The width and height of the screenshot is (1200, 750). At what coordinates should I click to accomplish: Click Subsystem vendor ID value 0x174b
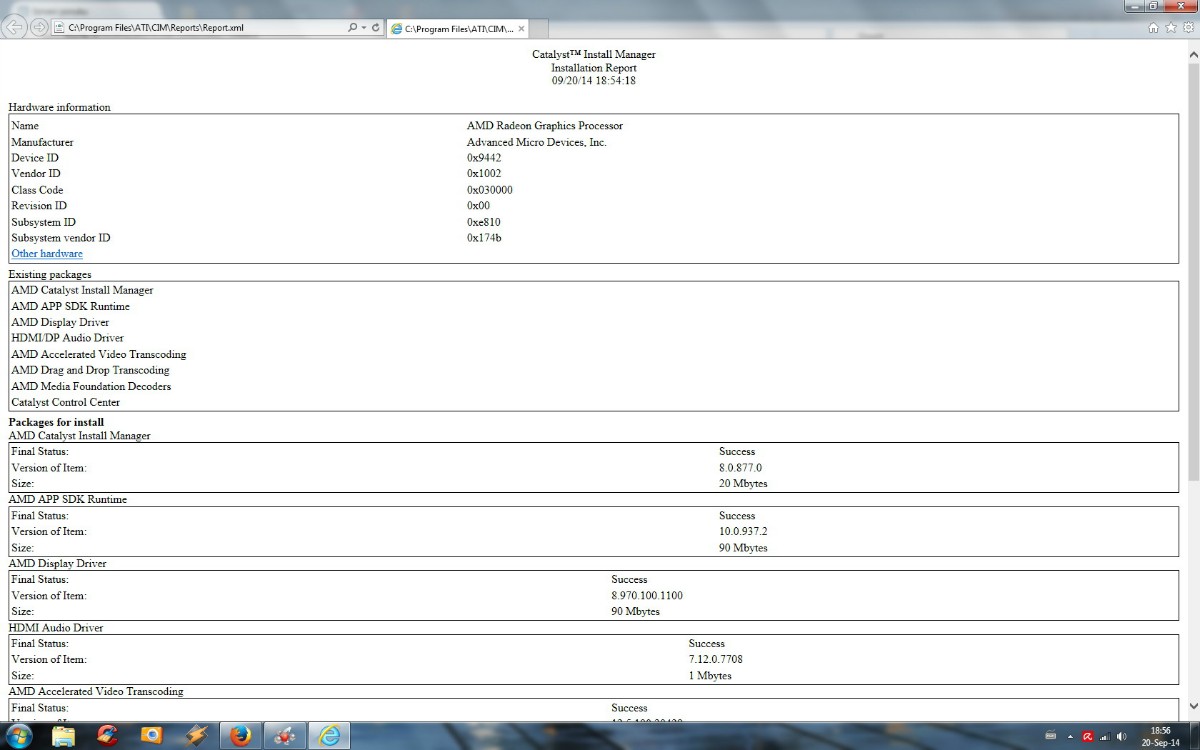pos(484,238)
